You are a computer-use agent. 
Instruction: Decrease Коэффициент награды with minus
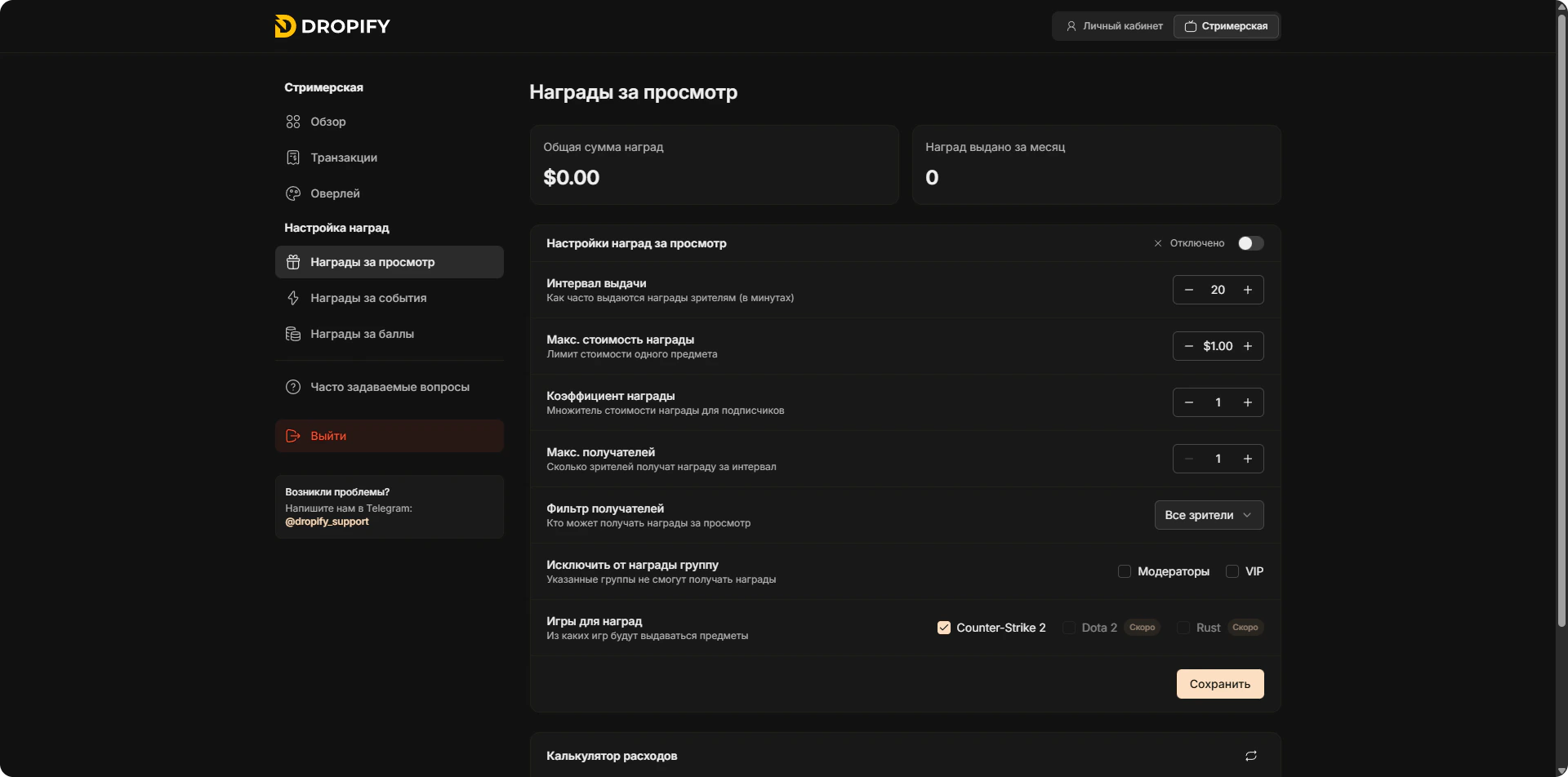tap(1189, 402)
